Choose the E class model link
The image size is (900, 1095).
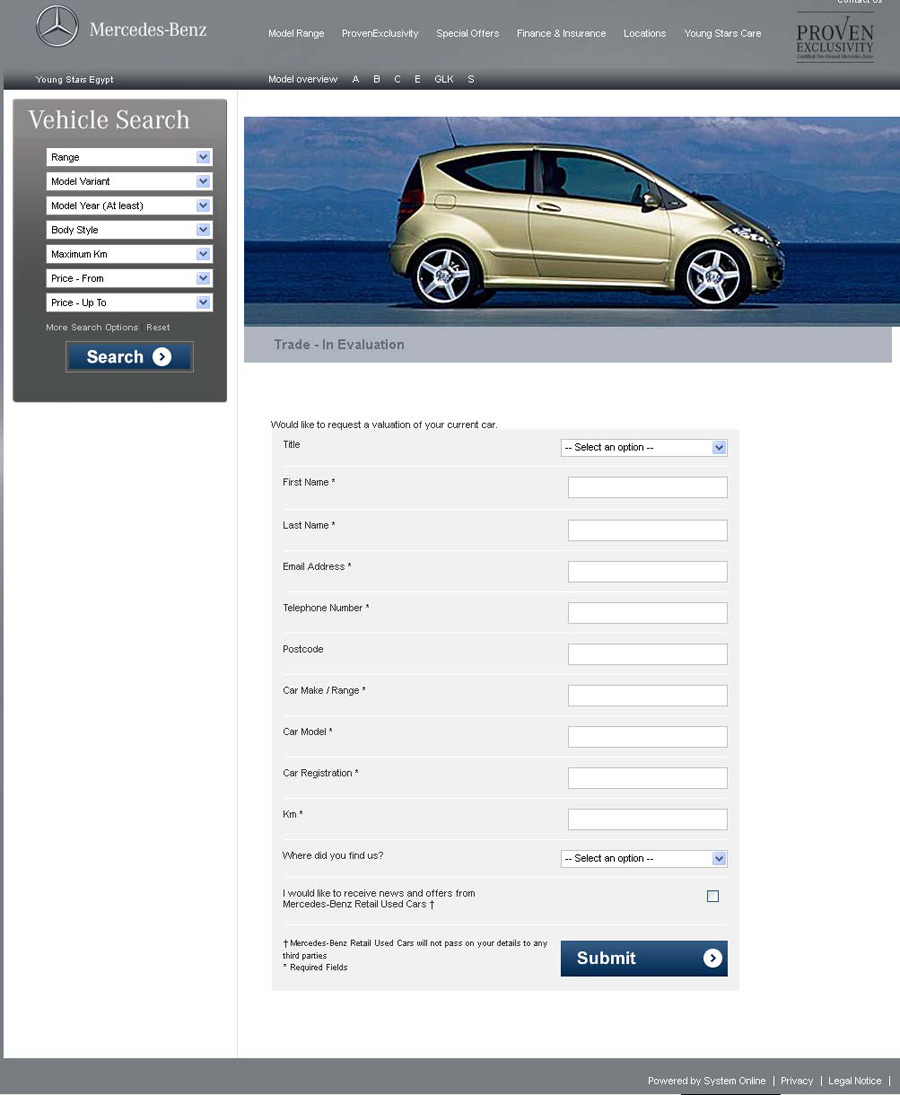pos(418,80)
